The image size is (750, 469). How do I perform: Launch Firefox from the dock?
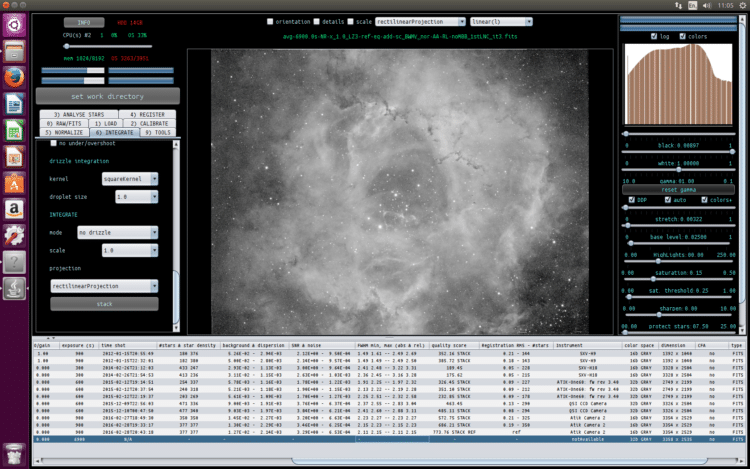14,77
